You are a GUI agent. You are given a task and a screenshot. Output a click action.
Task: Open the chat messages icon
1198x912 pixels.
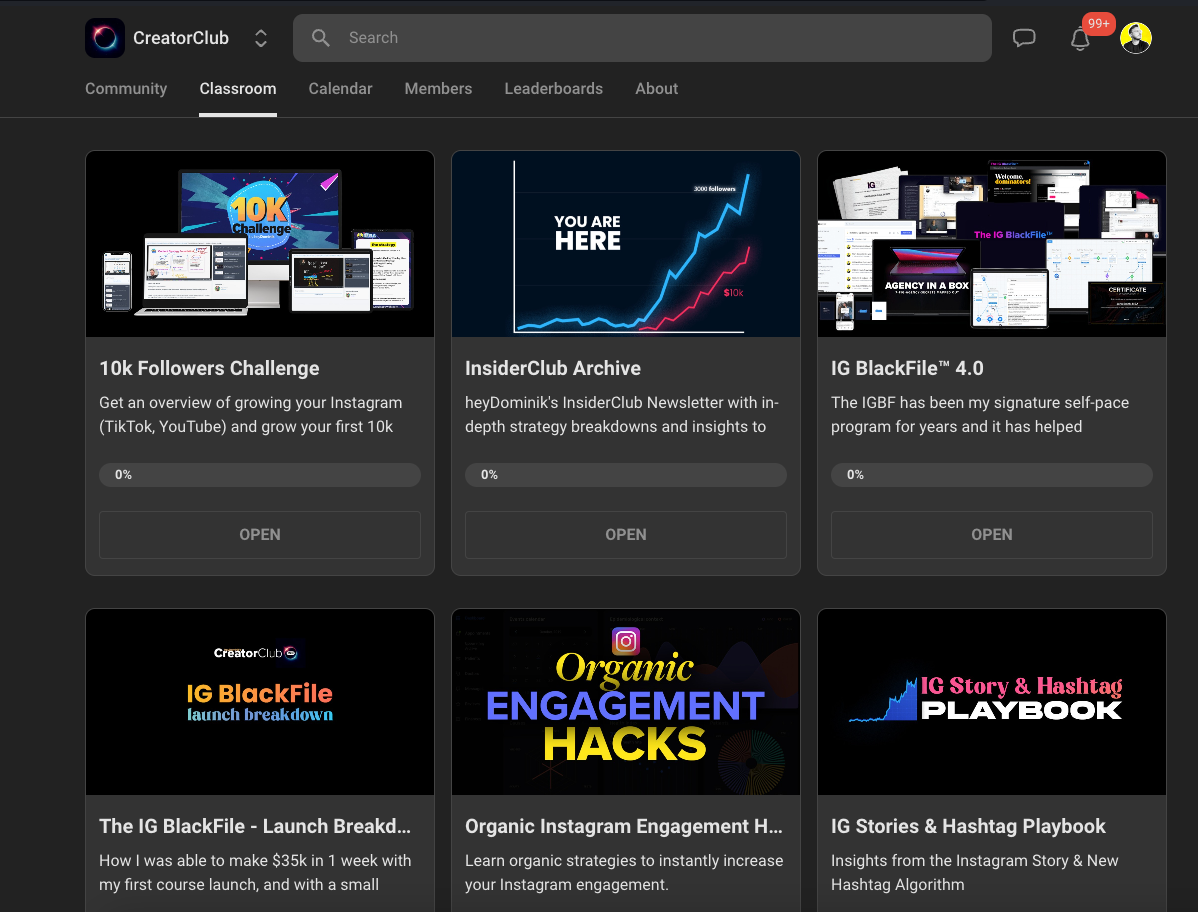click(x=1024, y=38)
